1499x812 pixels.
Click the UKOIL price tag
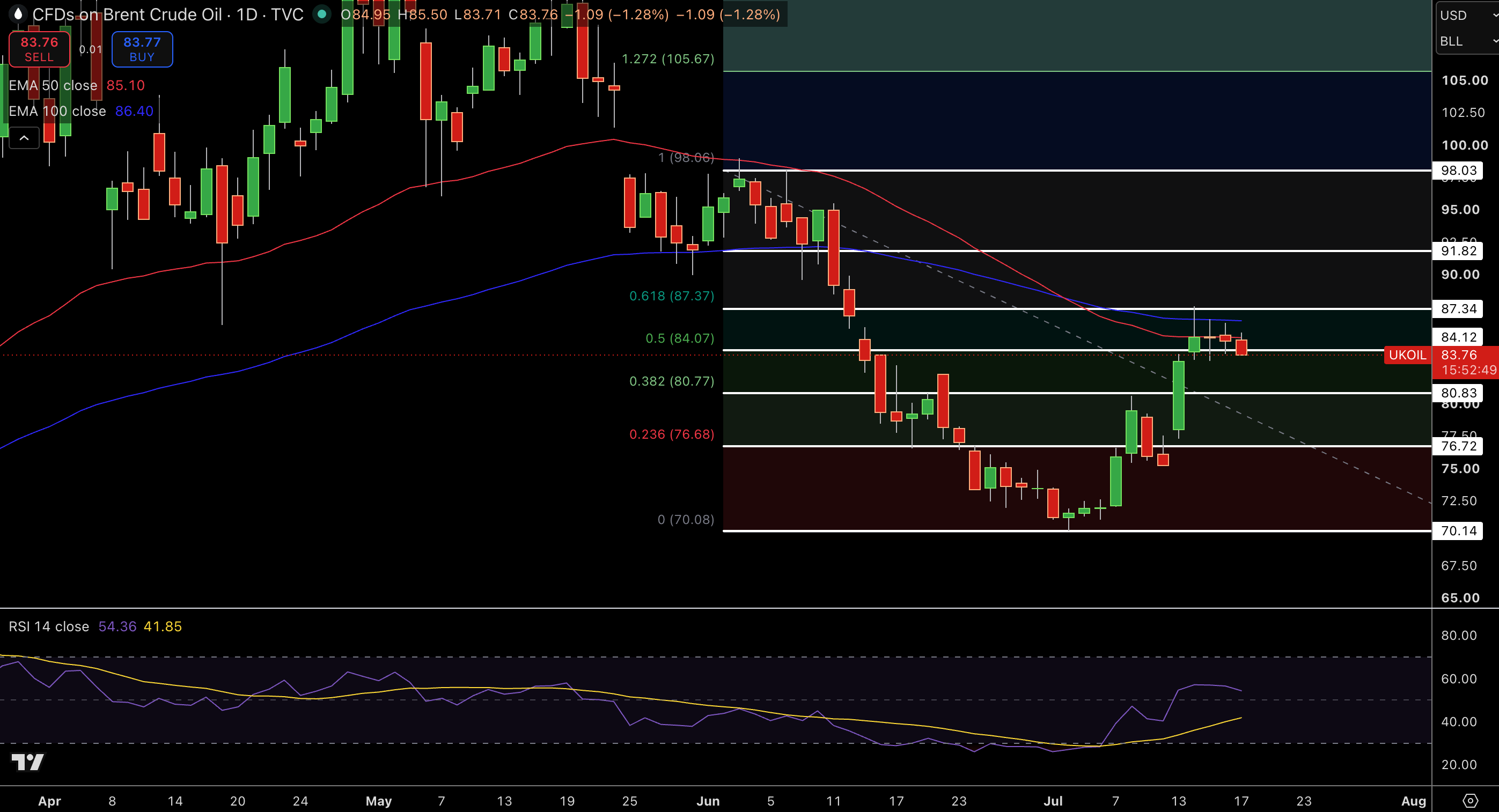tap(1407, 355)
